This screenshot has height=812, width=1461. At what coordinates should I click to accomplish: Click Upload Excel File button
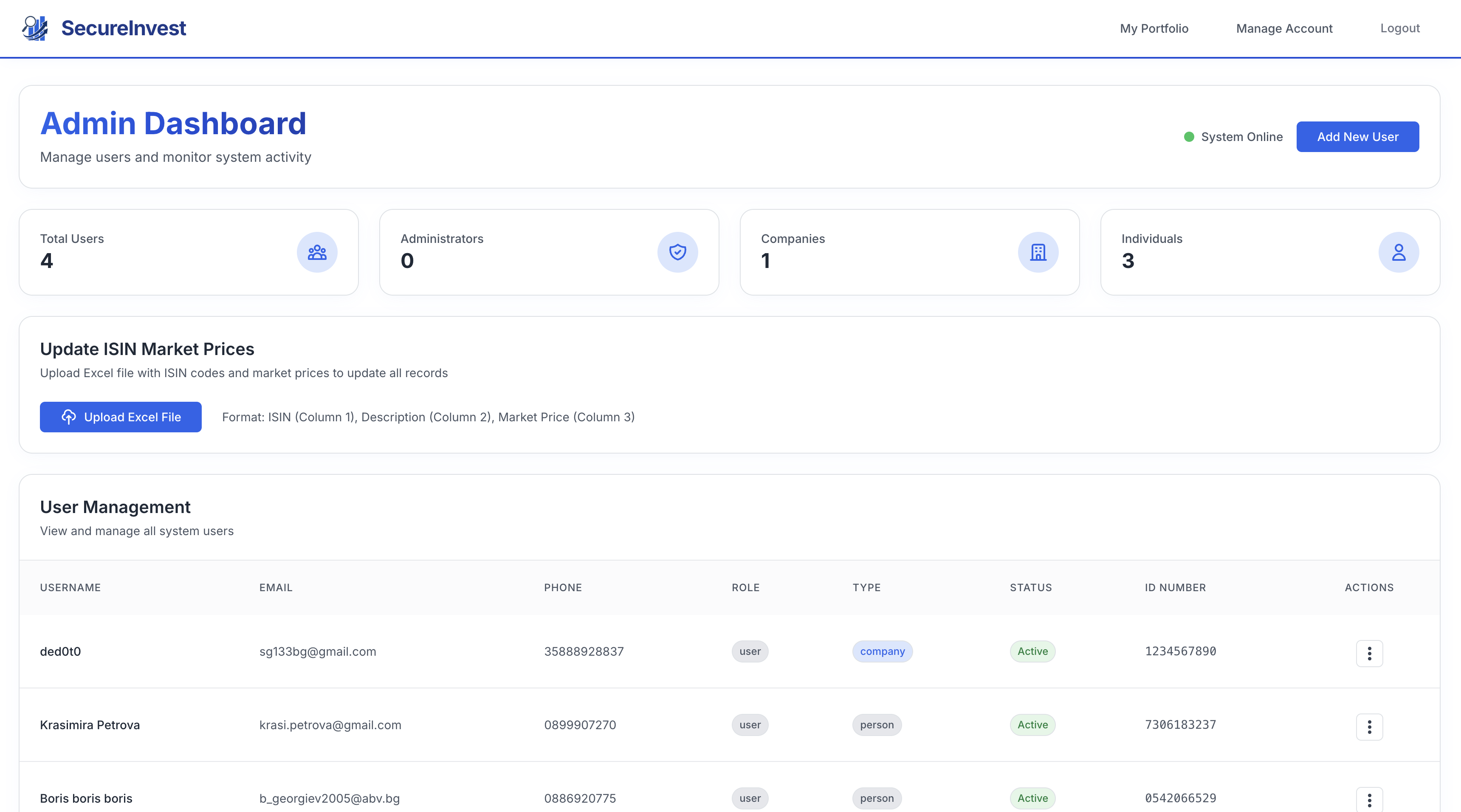tap(121, 417)
